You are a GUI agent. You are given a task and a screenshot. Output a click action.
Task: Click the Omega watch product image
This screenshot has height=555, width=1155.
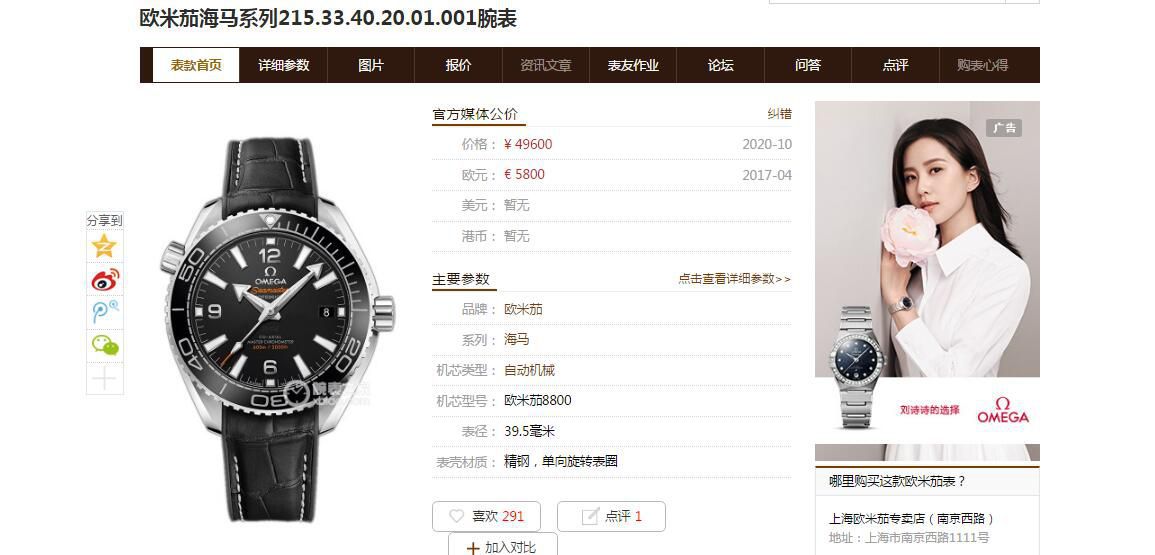(x=277, y=329)
